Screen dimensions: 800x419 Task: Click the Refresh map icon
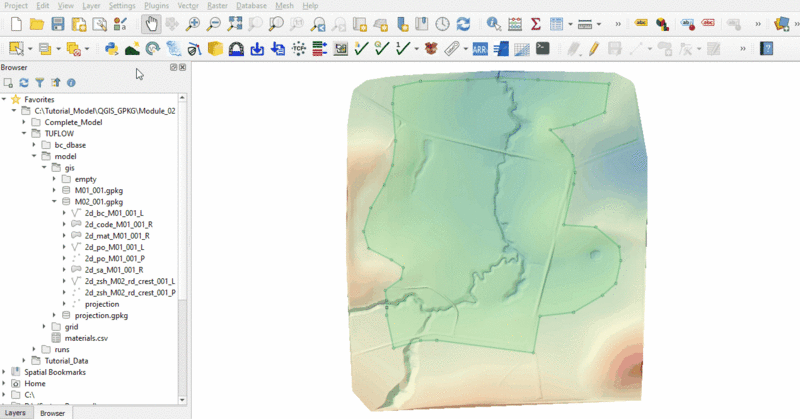[463, 23]
